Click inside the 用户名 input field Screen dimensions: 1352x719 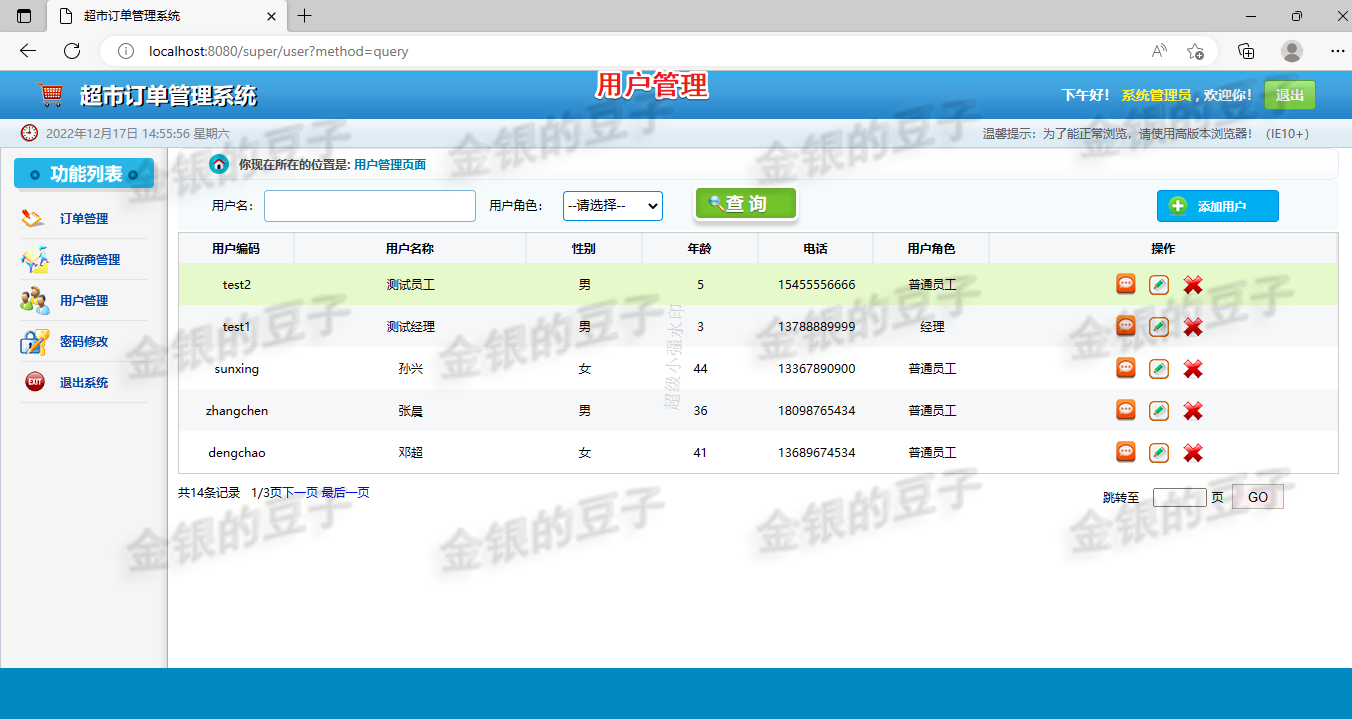[369, 206]
